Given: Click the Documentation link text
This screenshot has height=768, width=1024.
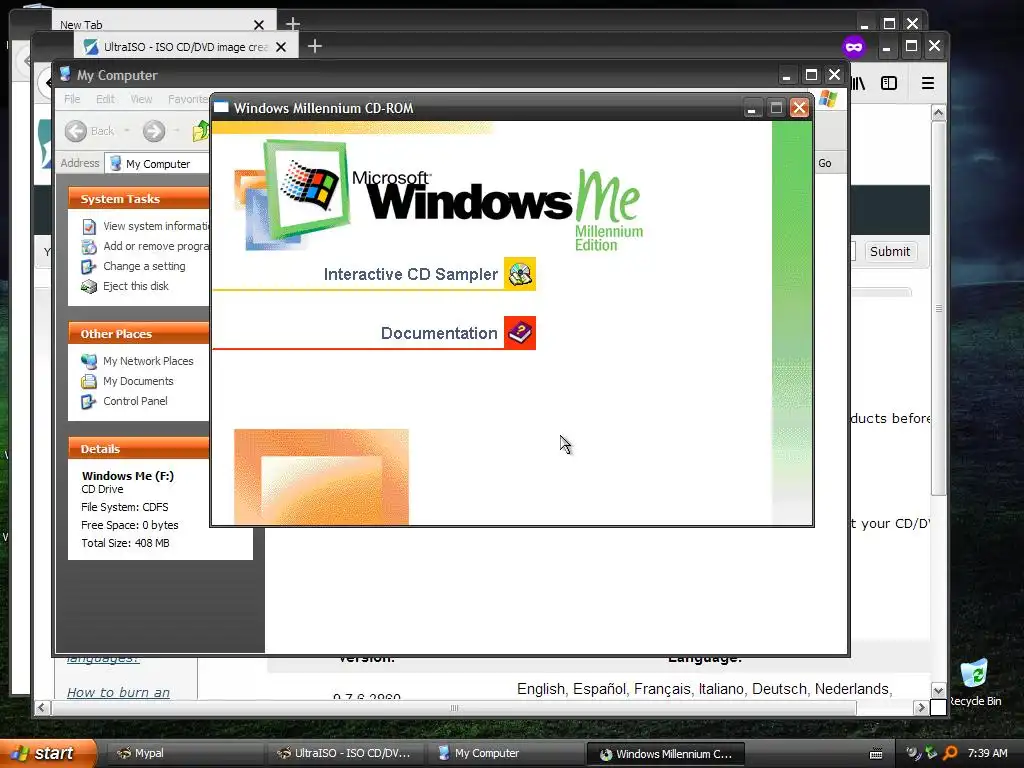Looking at the screenshot, I should [x=439, y=333].
